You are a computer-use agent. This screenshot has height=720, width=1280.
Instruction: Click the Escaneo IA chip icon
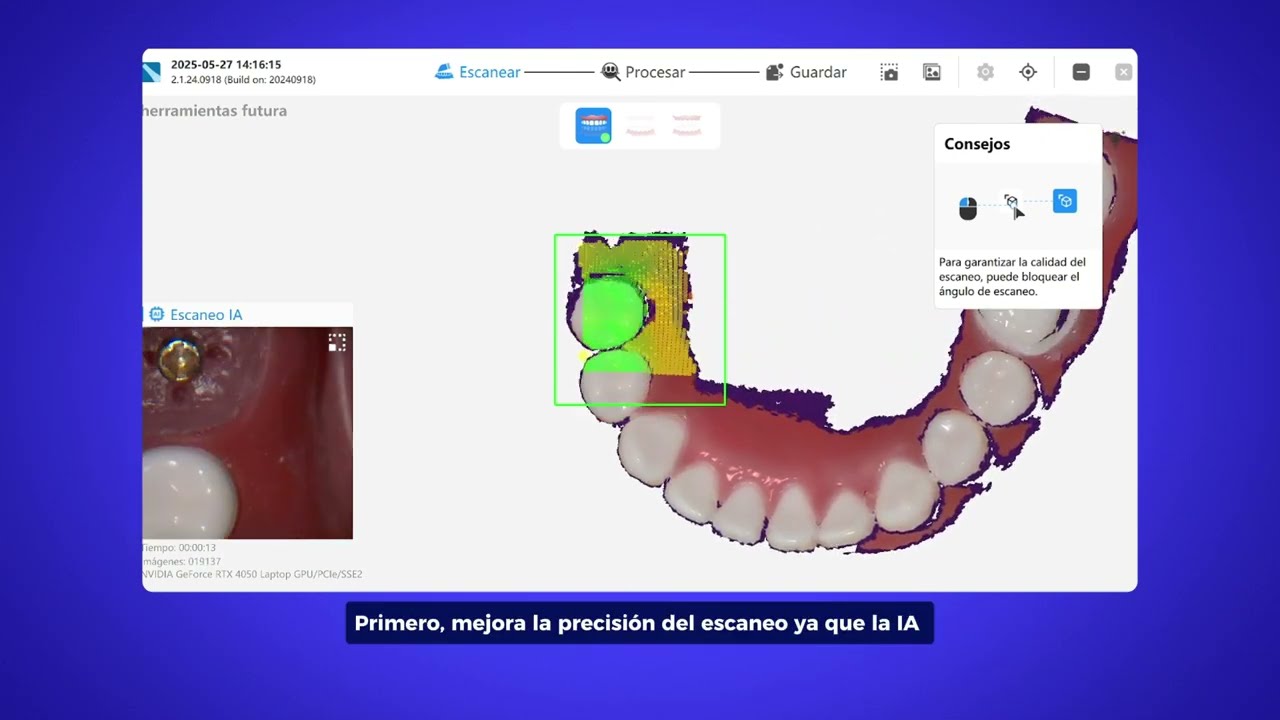pyautogui.click(x=156, y=314)
